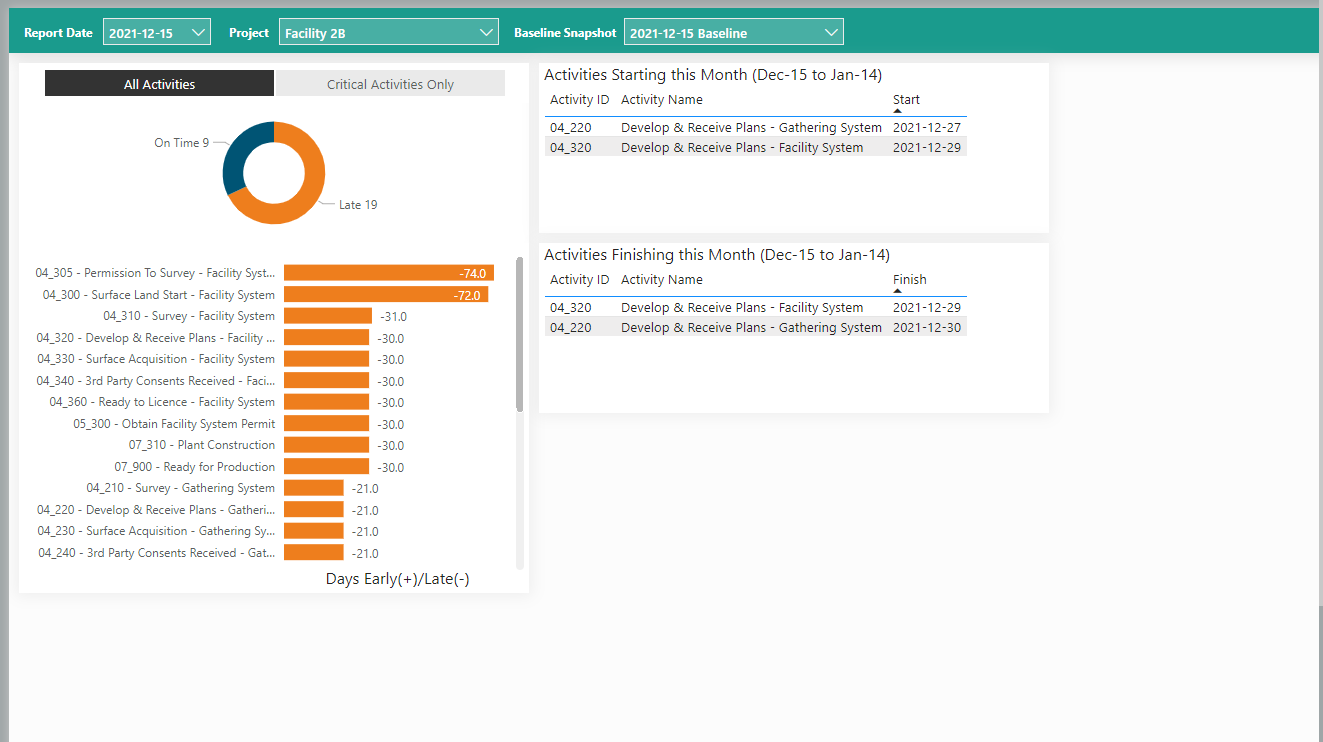Select the 04_300 Surface Land Start bar
Image resolution: width=1323 pixels, height=742 pixels.
386,295
